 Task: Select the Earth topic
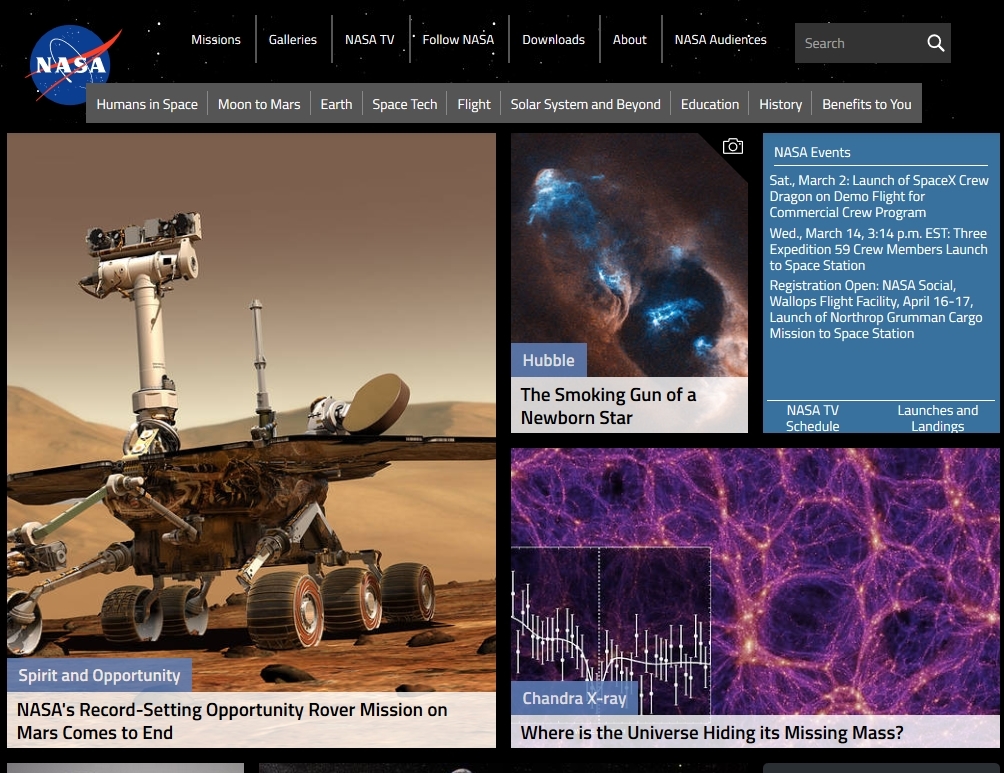point(336,104)
